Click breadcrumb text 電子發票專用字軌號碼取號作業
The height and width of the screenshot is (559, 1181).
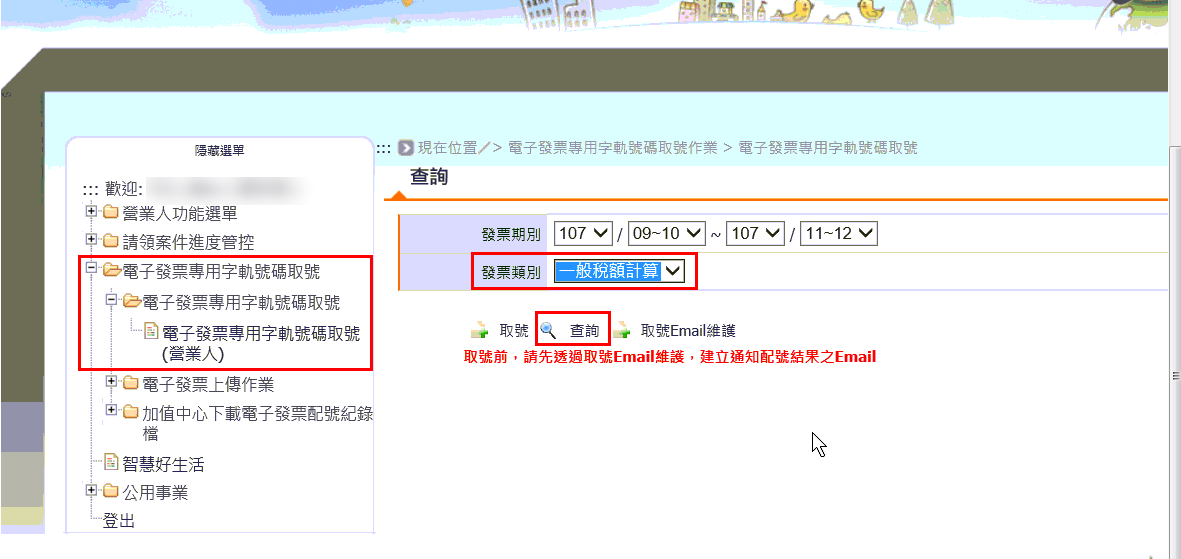[613, 148]
